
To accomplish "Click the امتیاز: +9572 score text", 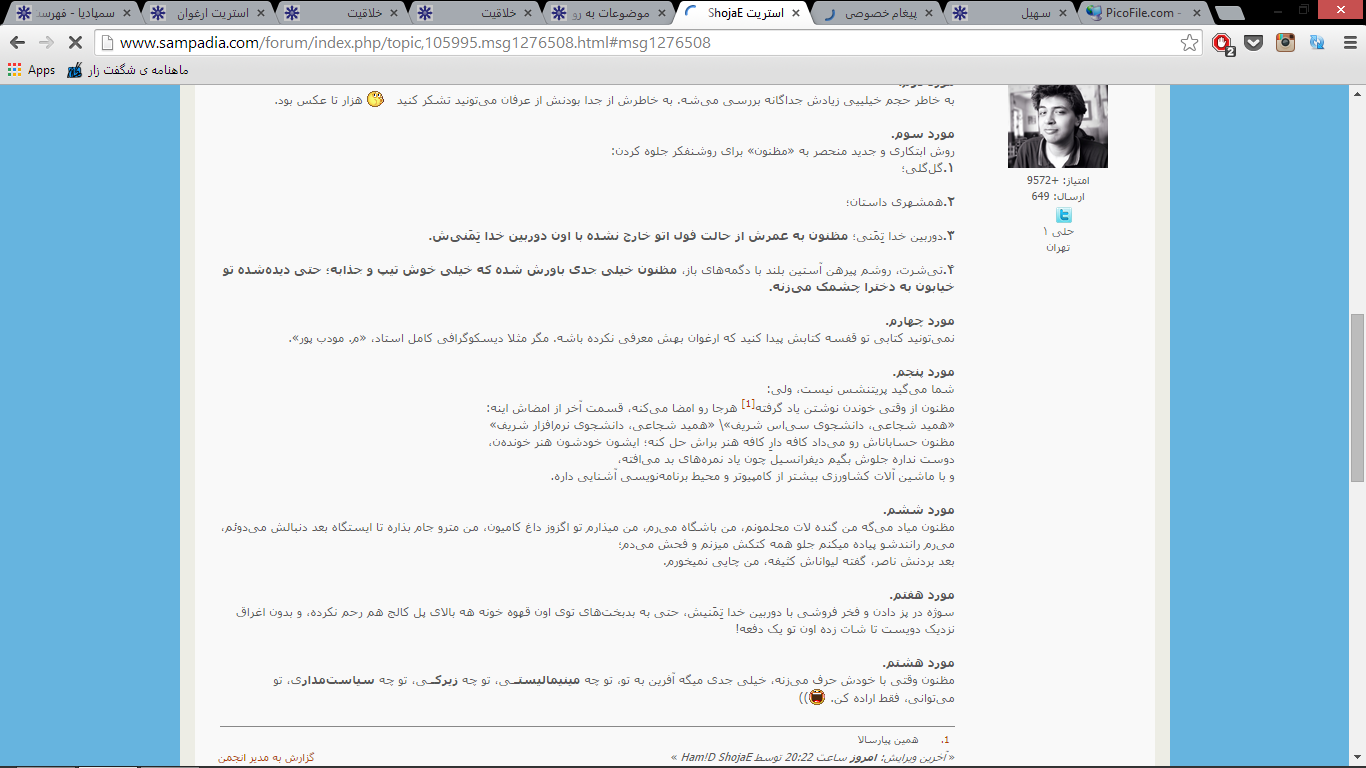I will point(1058,181).
